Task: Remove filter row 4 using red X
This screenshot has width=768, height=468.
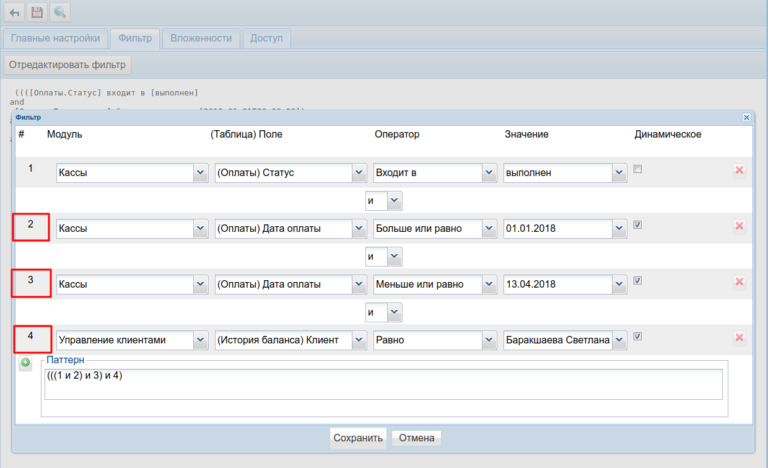Action: tap(739, 338)
